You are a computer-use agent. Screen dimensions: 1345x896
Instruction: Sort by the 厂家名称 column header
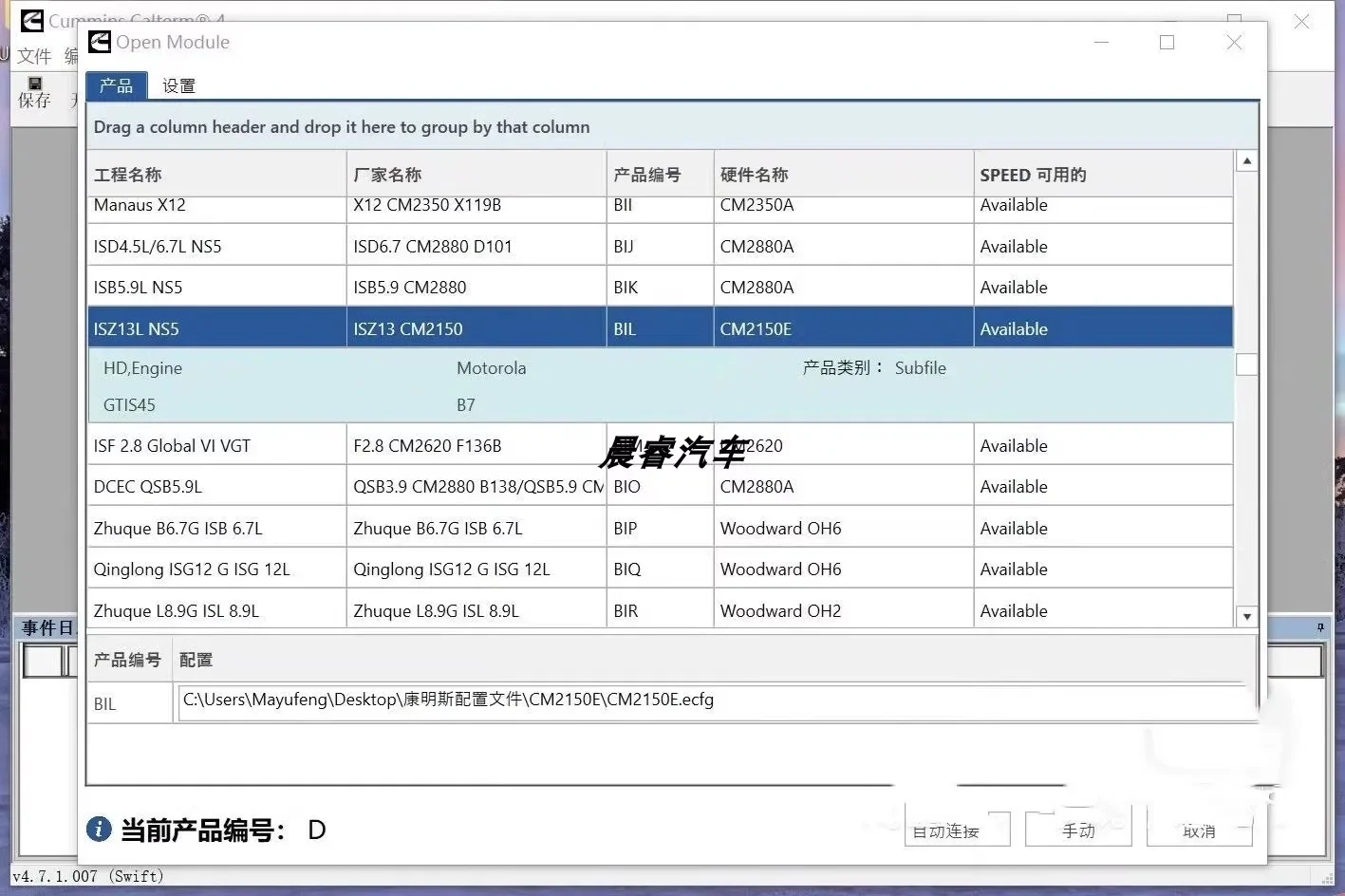click(476, 175)
